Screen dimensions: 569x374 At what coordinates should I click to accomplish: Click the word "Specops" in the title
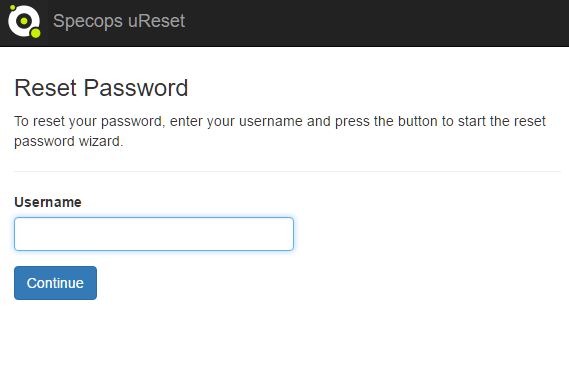pos(88,22)
